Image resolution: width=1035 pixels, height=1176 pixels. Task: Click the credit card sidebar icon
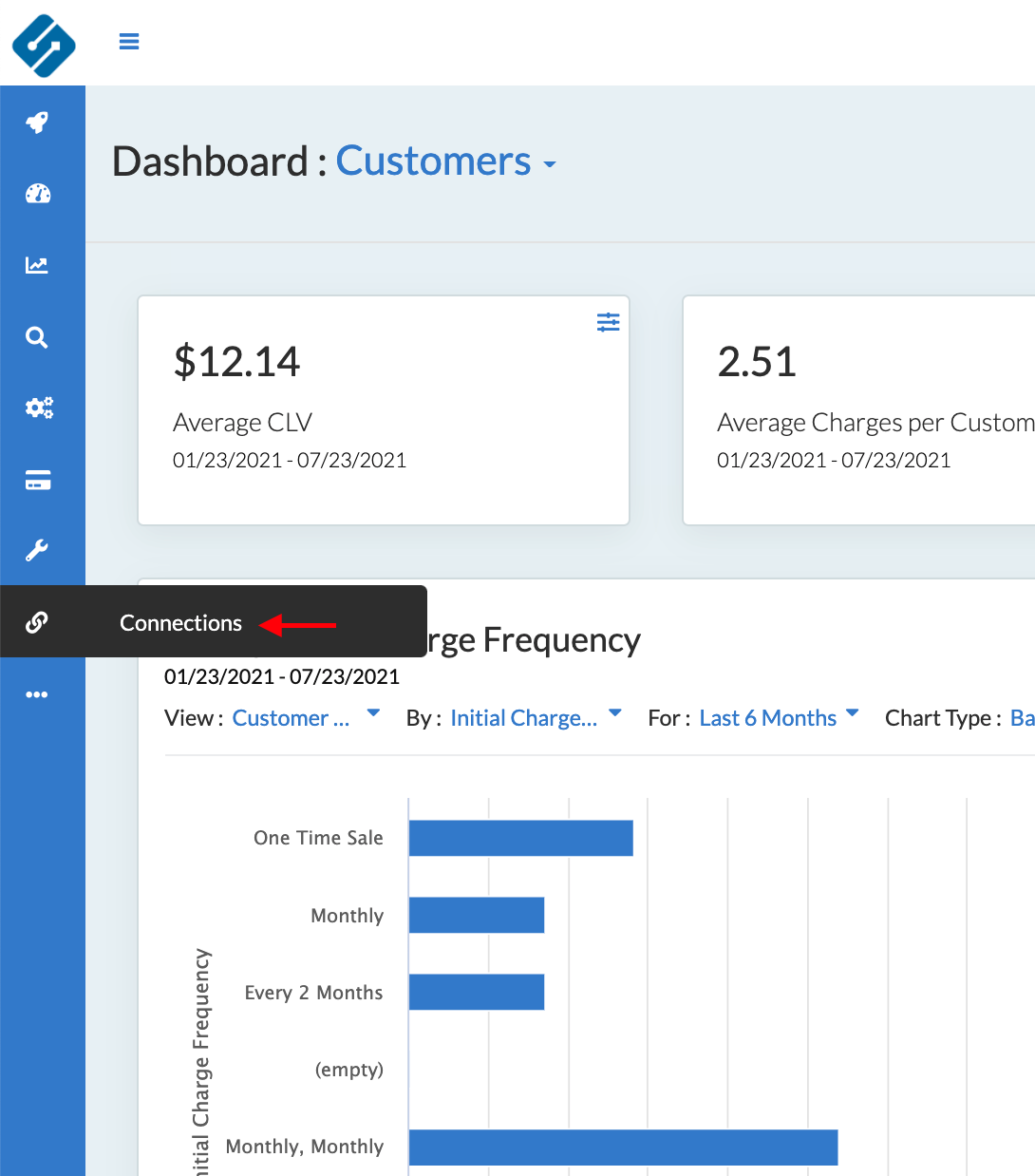pos(38,480)
